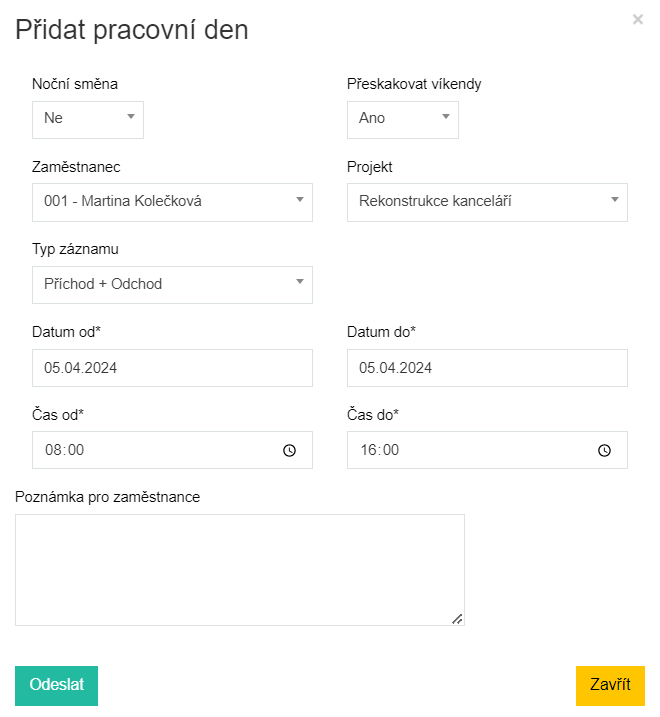This screenshot has height=717, width=660.
Task: Open the Noční směna dropdown
Action: (x=88, y=118)
